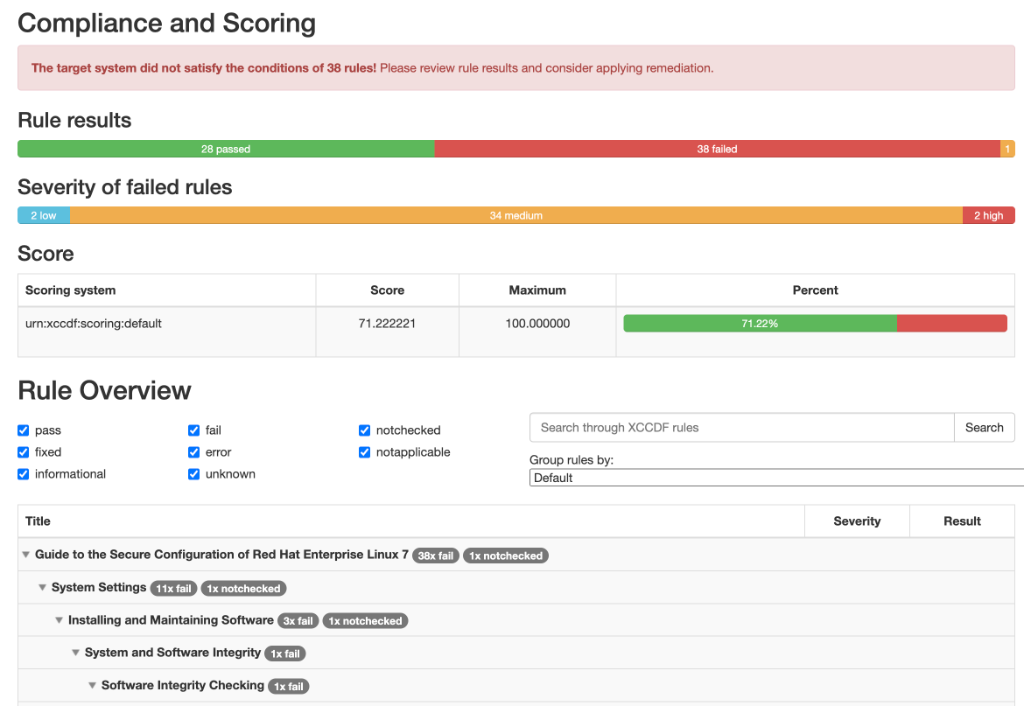Click 1x fail badge on System and Software Integrity
1024x706 pixels.
click(285, 654)
